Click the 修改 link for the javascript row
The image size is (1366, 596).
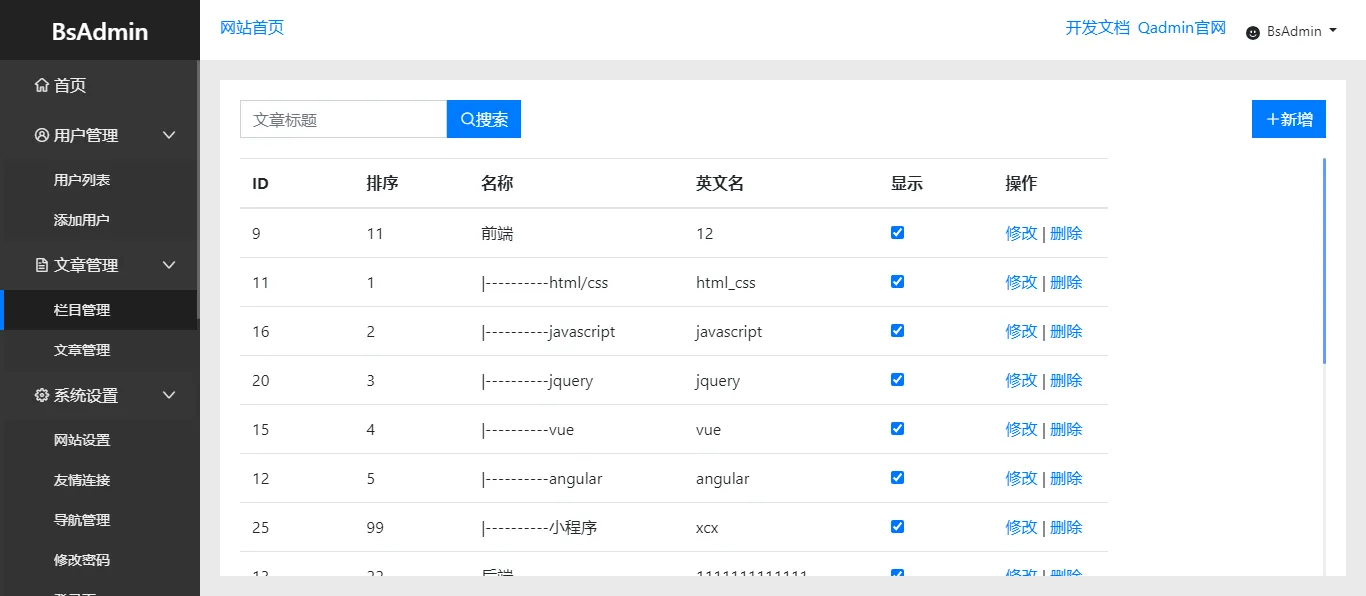[x=1020, y=330]
